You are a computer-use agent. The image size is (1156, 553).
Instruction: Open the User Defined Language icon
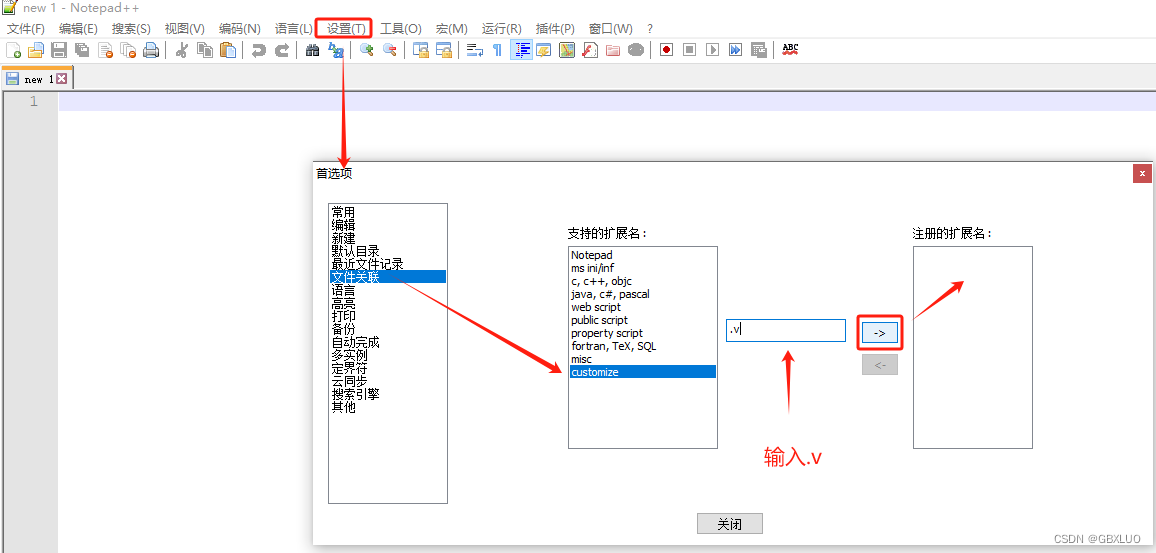[544, 50]
